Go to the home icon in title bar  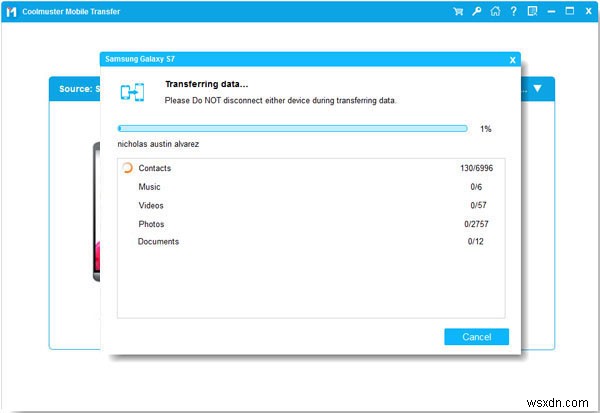[495, 11]
